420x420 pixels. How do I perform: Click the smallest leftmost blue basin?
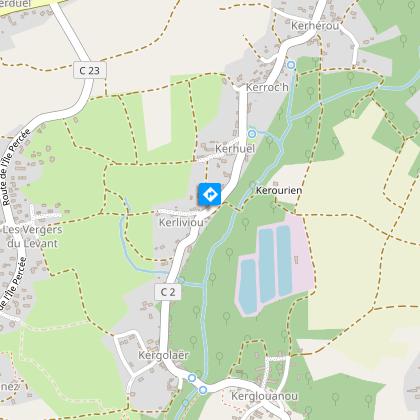pyautogui.click(x=248, y=286)
